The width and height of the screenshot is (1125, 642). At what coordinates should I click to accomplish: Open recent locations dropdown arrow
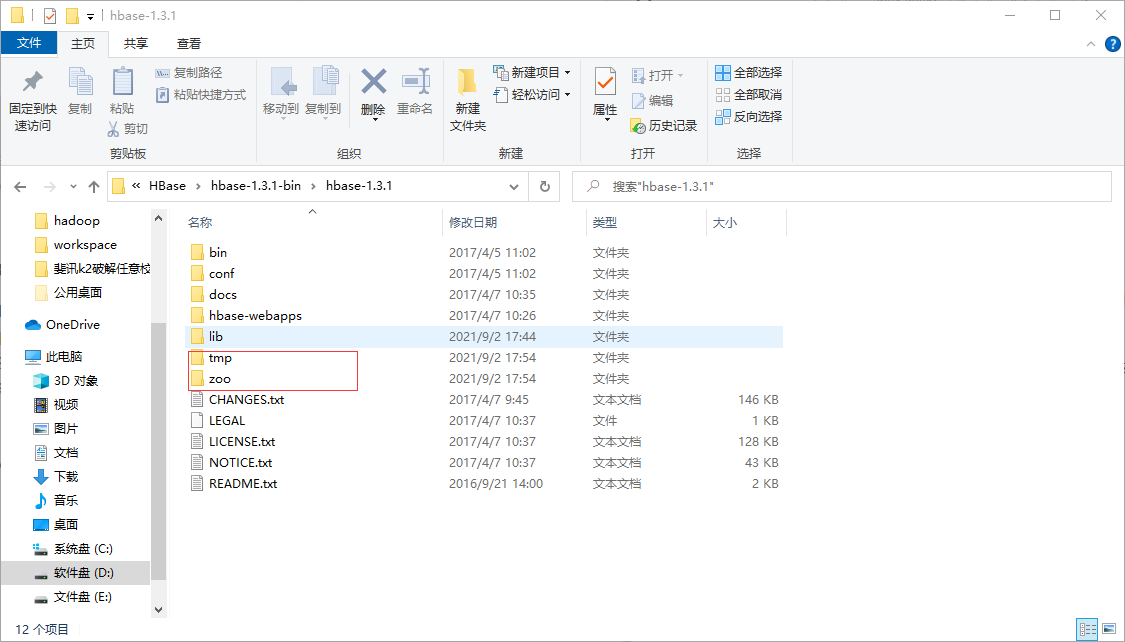pyautogui.click(x=73, y=187)
